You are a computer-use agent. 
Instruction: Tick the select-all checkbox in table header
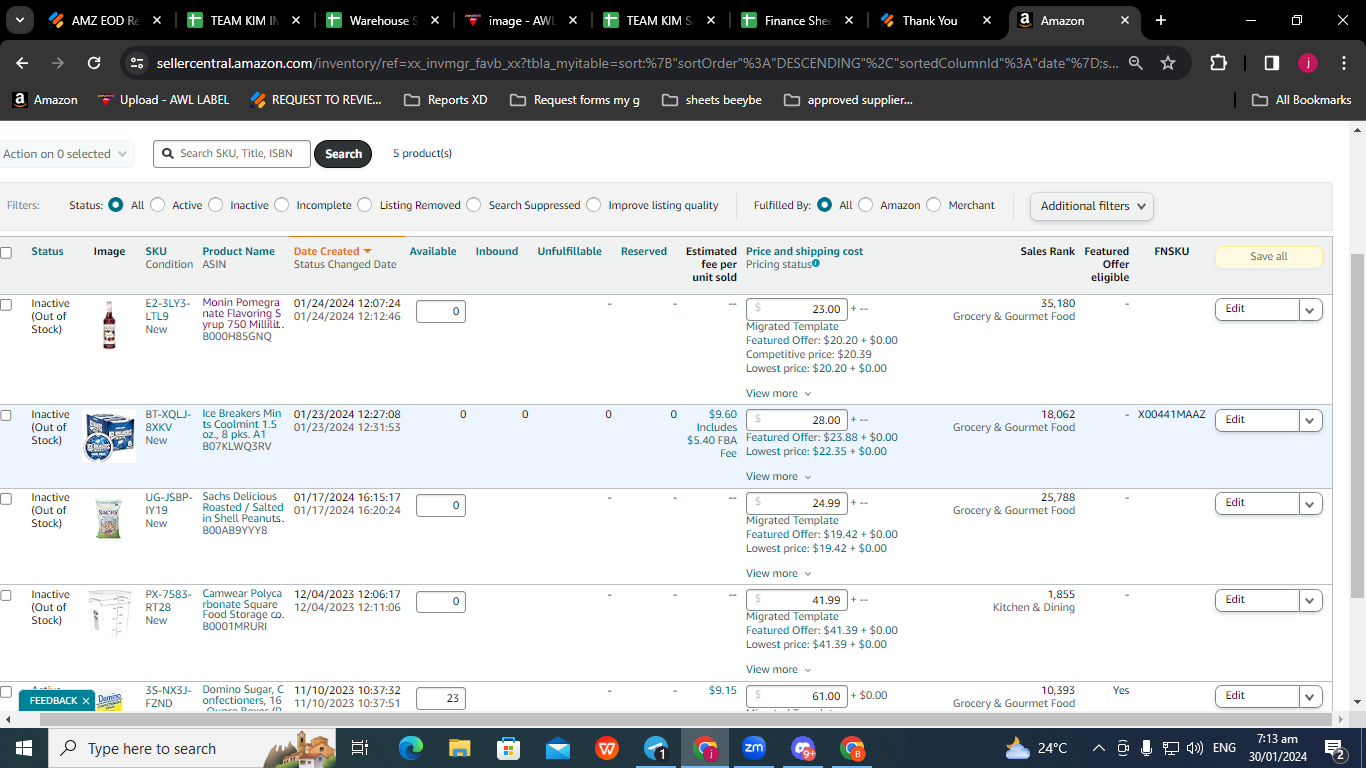pos(6,253)
